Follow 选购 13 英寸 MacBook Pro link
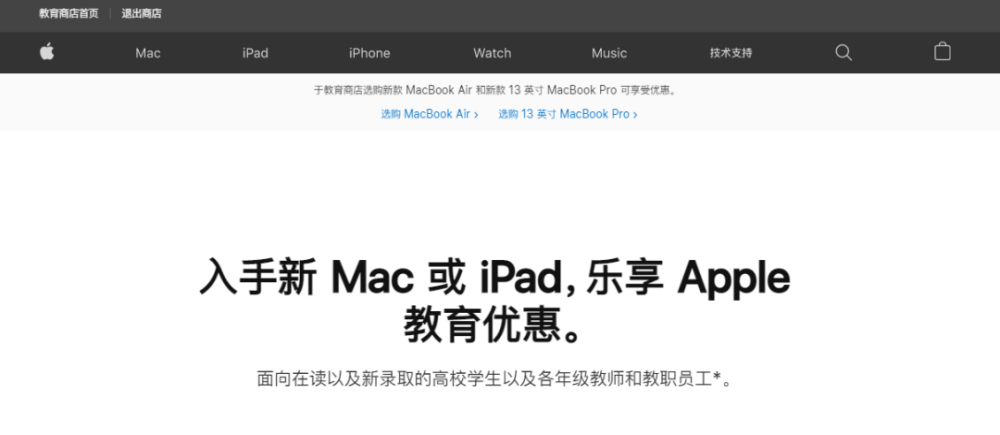Image resolution: width=1000 pixels, height=435 pixels. (568, 114)
